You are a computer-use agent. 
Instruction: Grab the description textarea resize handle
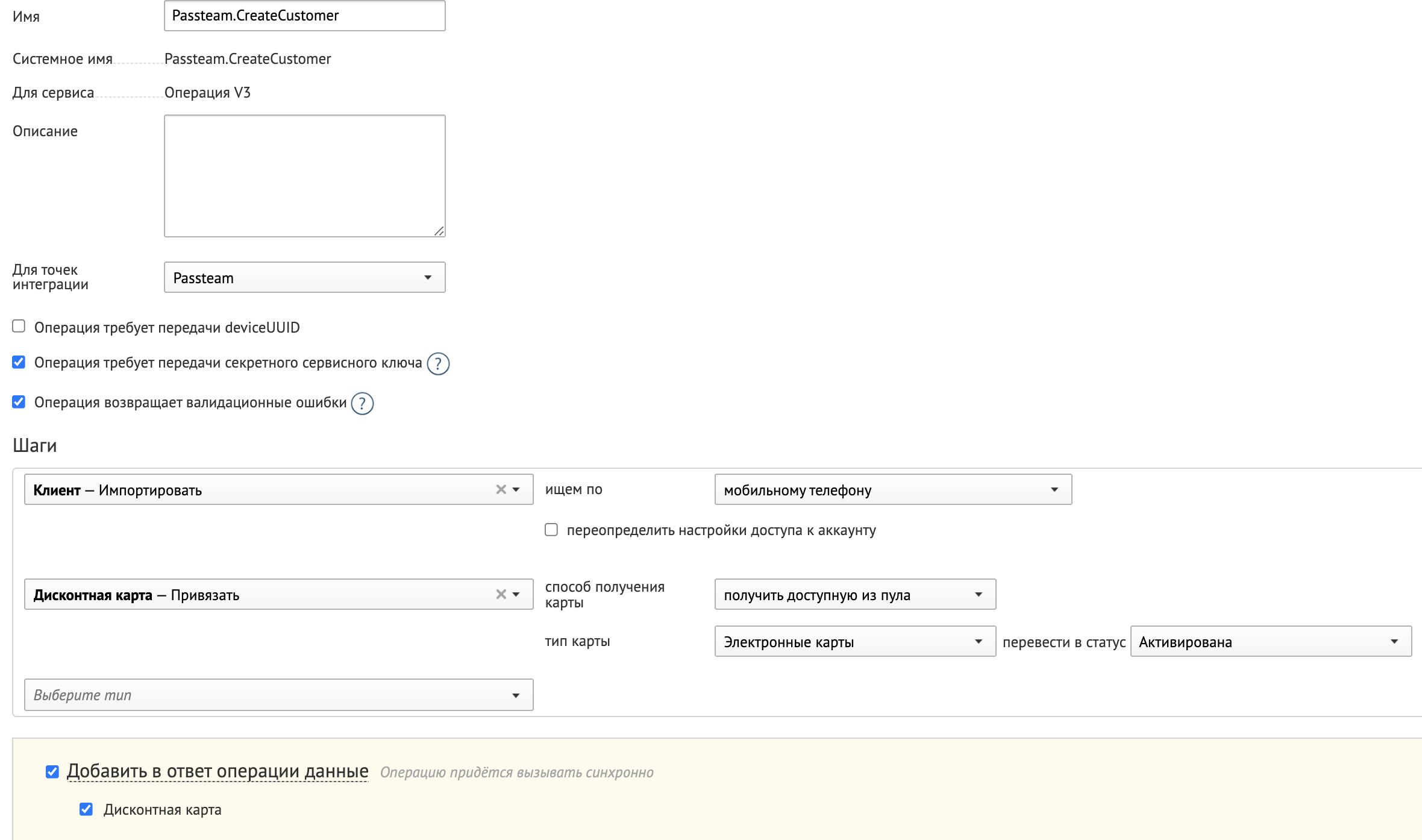[439, 231]
